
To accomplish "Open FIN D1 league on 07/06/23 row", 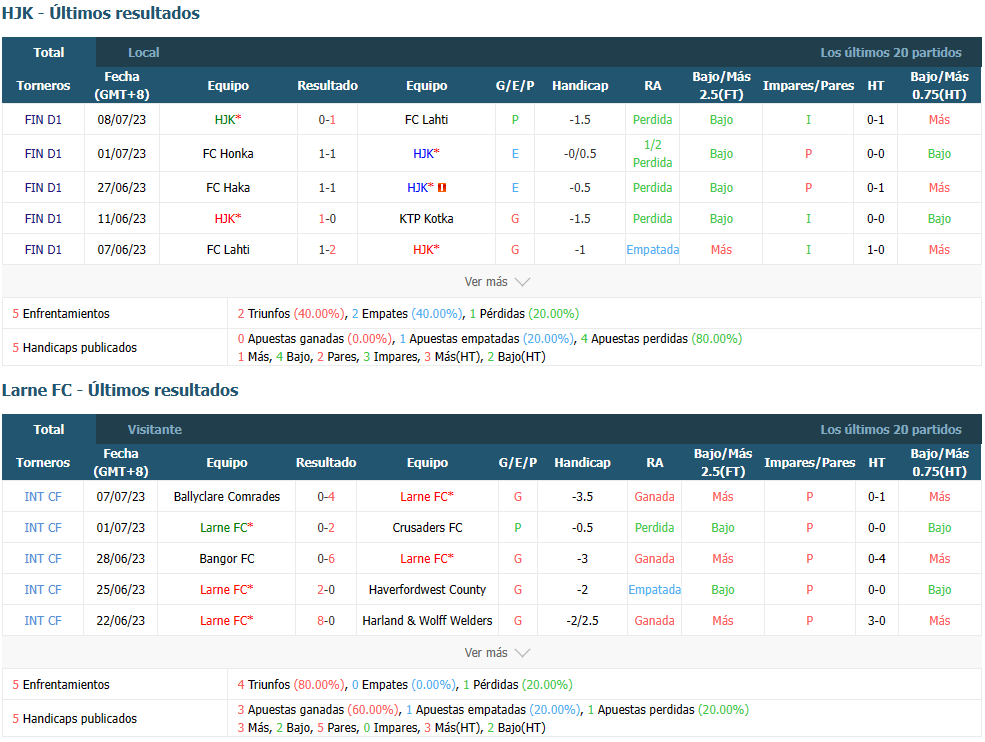I will click(x=43, y=250).
